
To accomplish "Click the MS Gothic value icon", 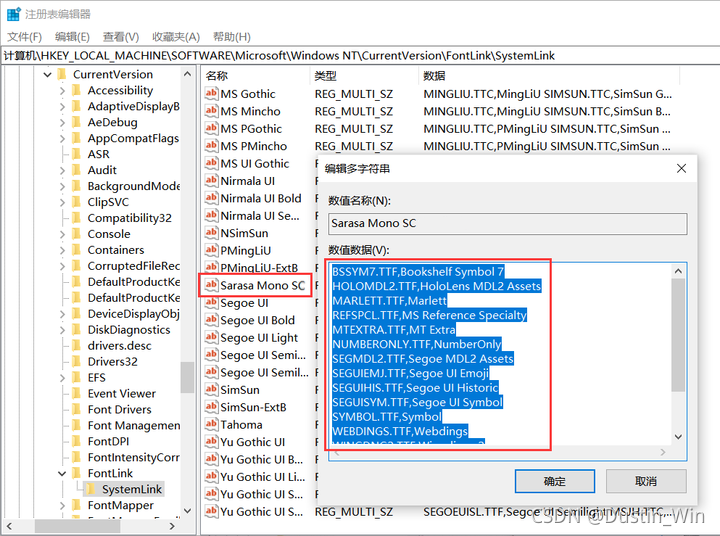I will click(x=211, y=93).
